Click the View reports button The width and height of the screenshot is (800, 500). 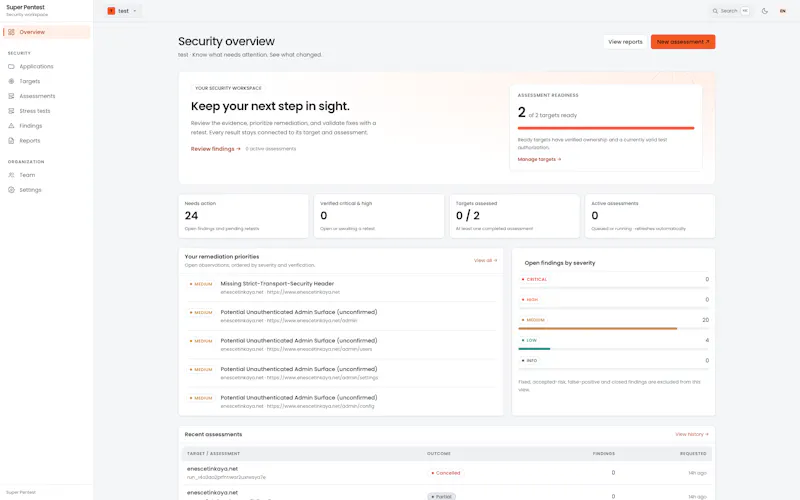[x=625, y=42]
